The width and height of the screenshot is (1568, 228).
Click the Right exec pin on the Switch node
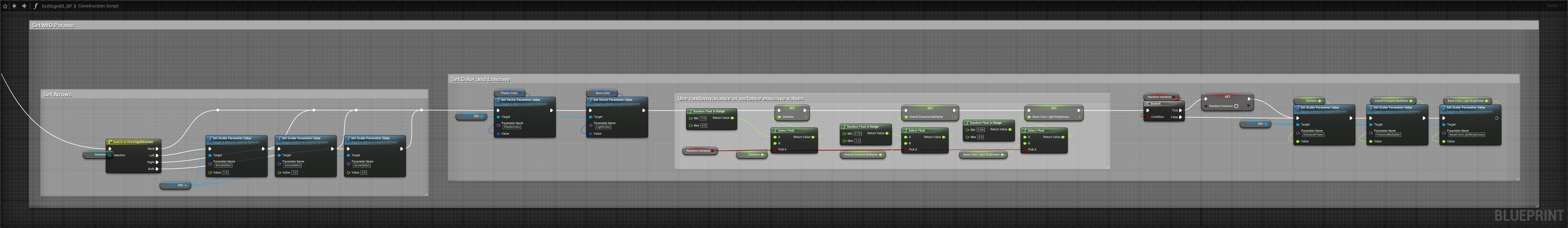(157, 162)
